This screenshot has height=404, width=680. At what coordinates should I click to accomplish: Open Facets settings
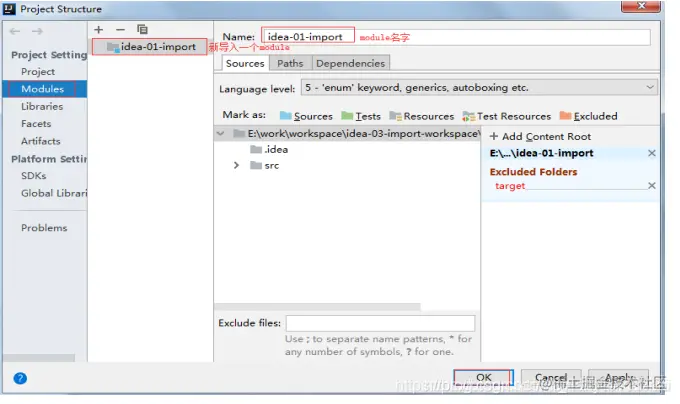(x=36, y=124)
